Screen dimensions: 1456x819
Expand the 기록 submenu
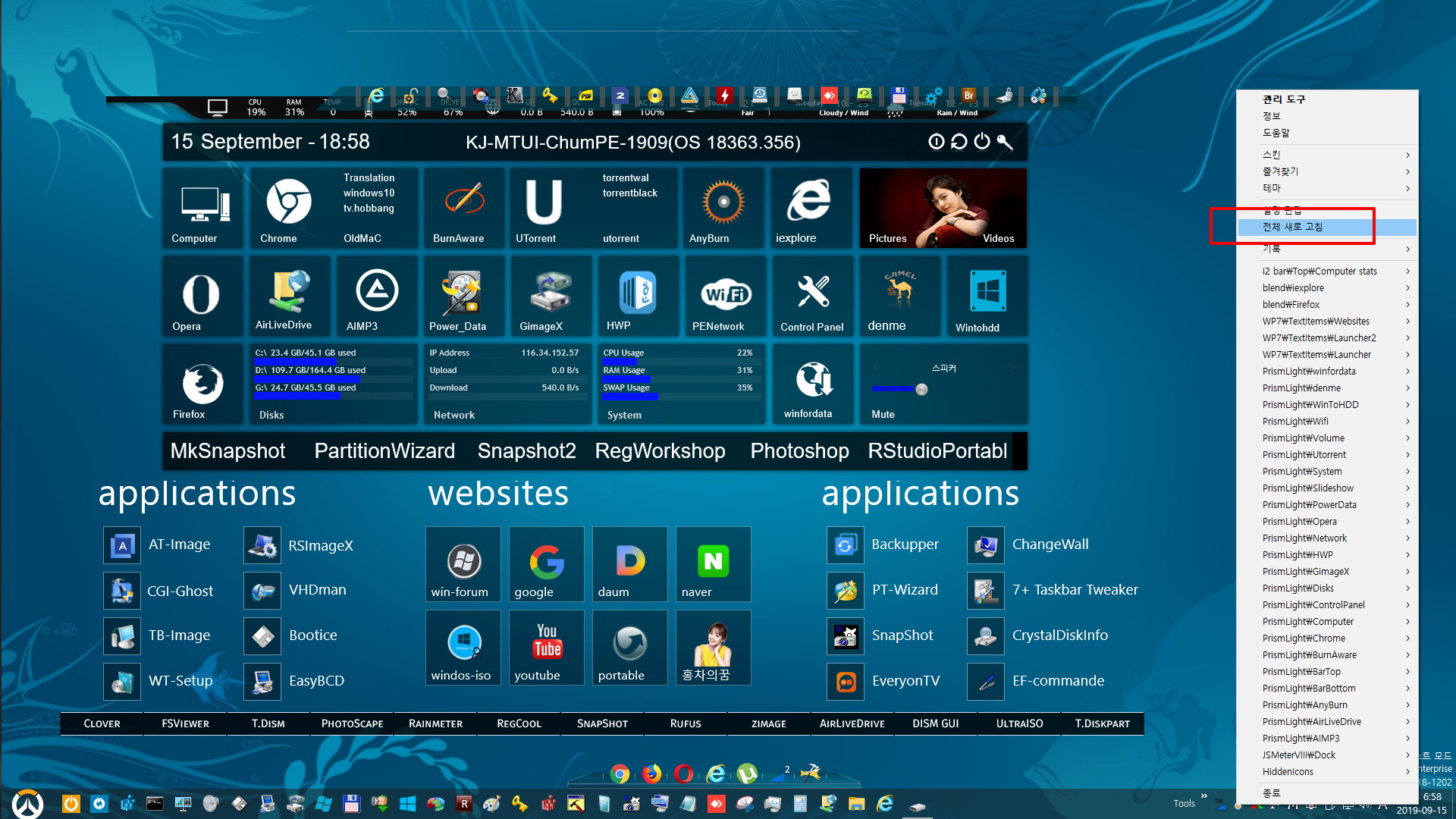click(x=1327, y=249)
